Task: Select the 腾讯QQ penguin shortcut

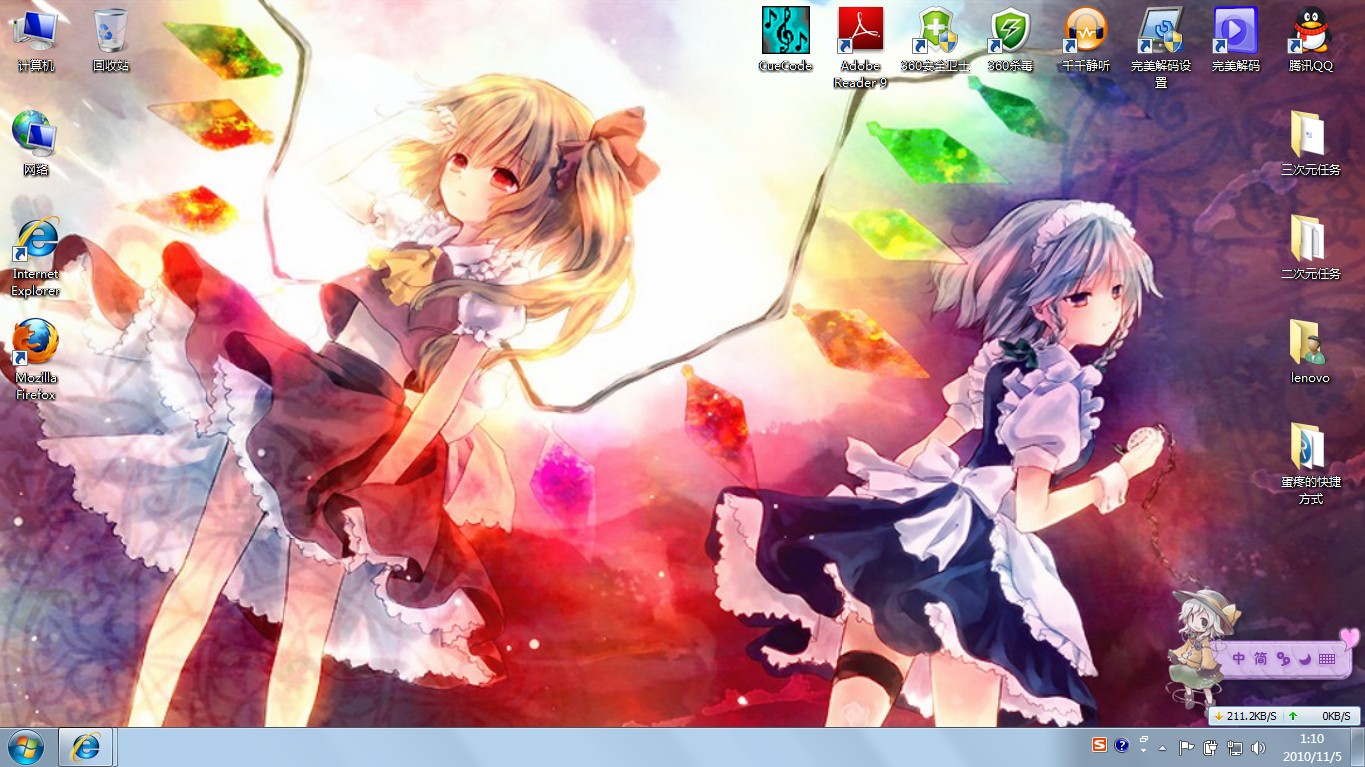Action: point(1311,38)
